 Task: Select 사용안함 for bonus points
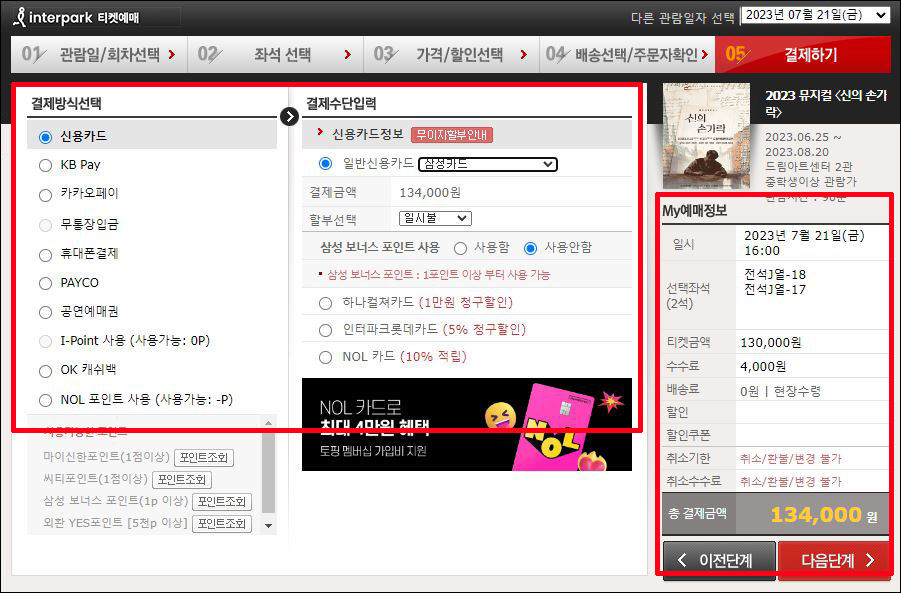click(x=530, y=248)
